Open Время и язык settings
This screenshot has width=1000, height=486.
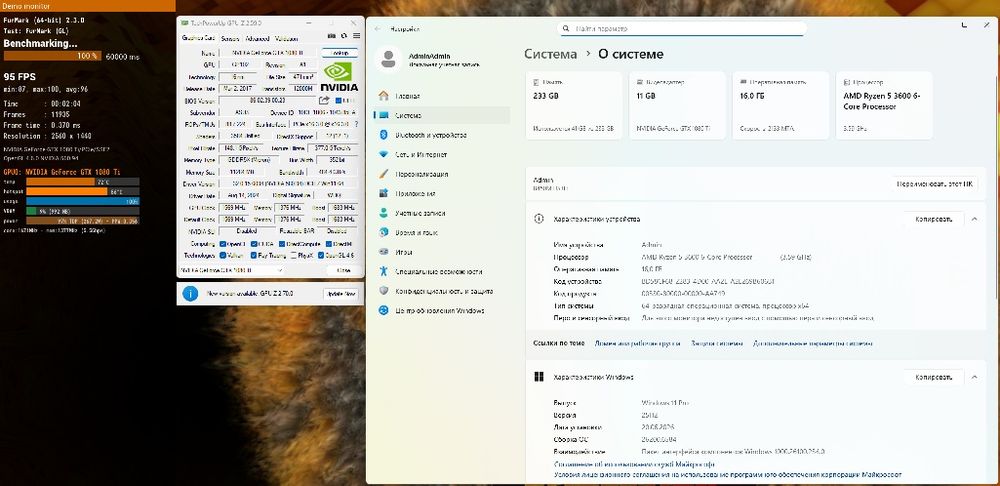442,233
